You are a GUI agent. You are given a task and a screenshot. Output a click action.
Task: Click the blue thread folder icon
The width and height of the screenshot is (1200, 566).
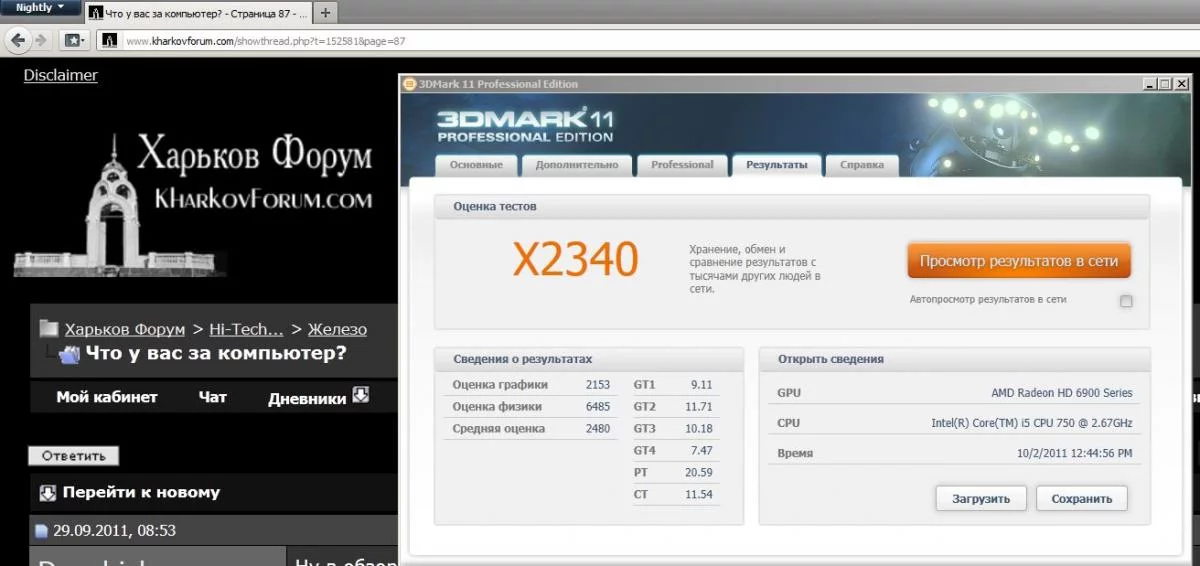coord(70,353)
